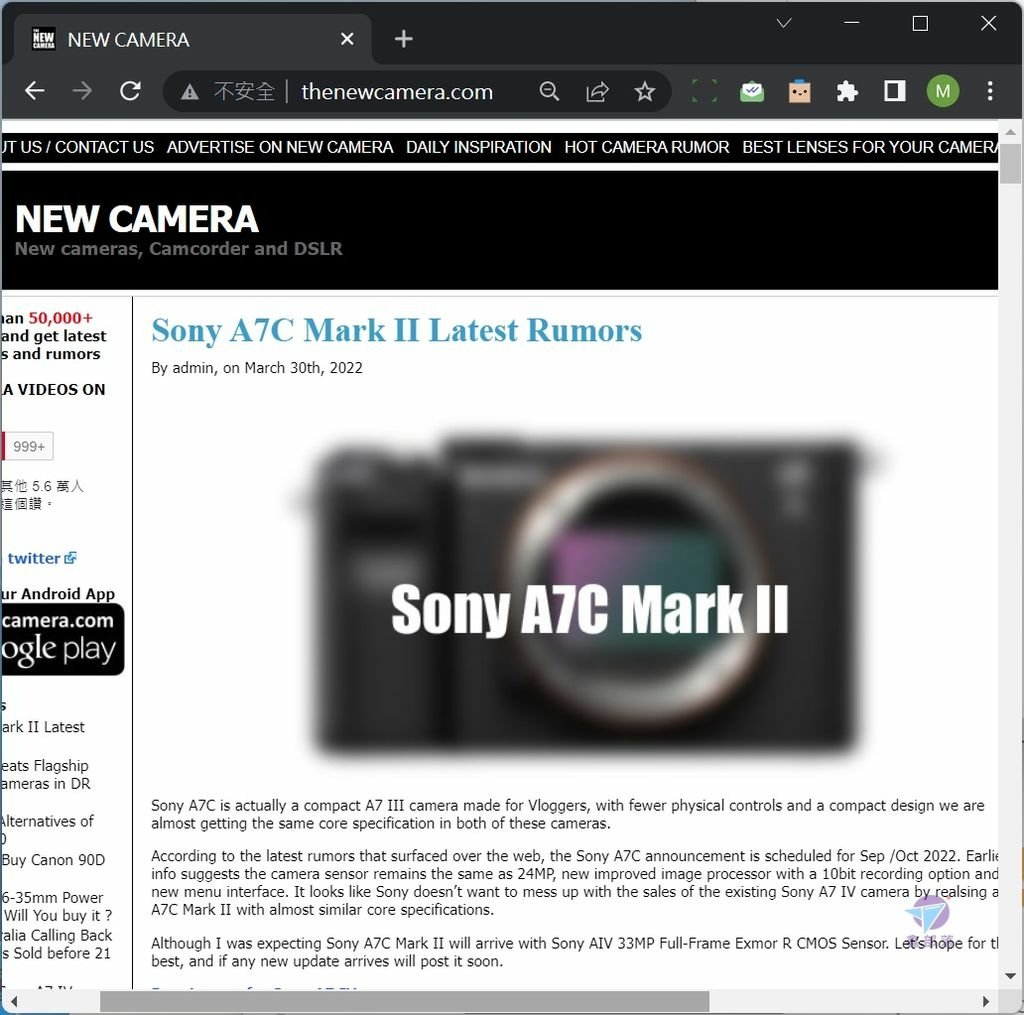
Task: Open Chrome three-dot menu
Action: click(990, 91)
